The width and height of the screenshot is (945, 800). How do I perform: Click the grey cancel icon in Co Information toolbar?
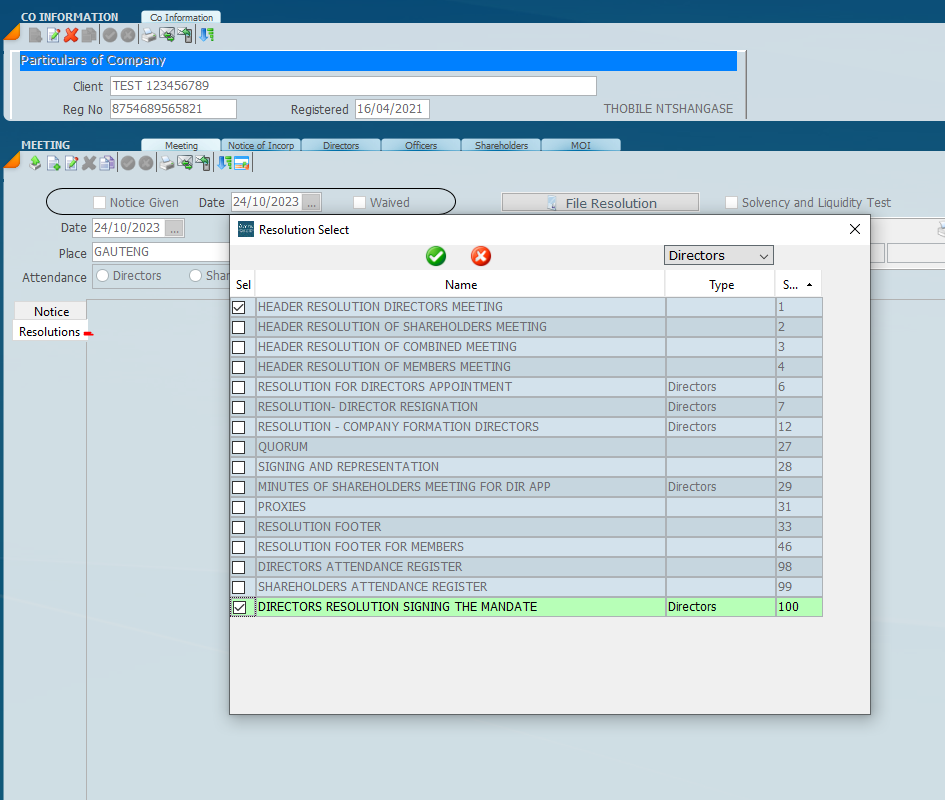pyautogui.click(x=128, y=35)
